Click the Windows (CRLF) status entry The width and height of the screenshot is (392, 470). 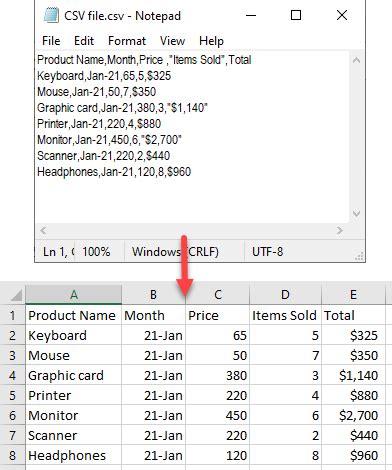click(x=175, y=251)
